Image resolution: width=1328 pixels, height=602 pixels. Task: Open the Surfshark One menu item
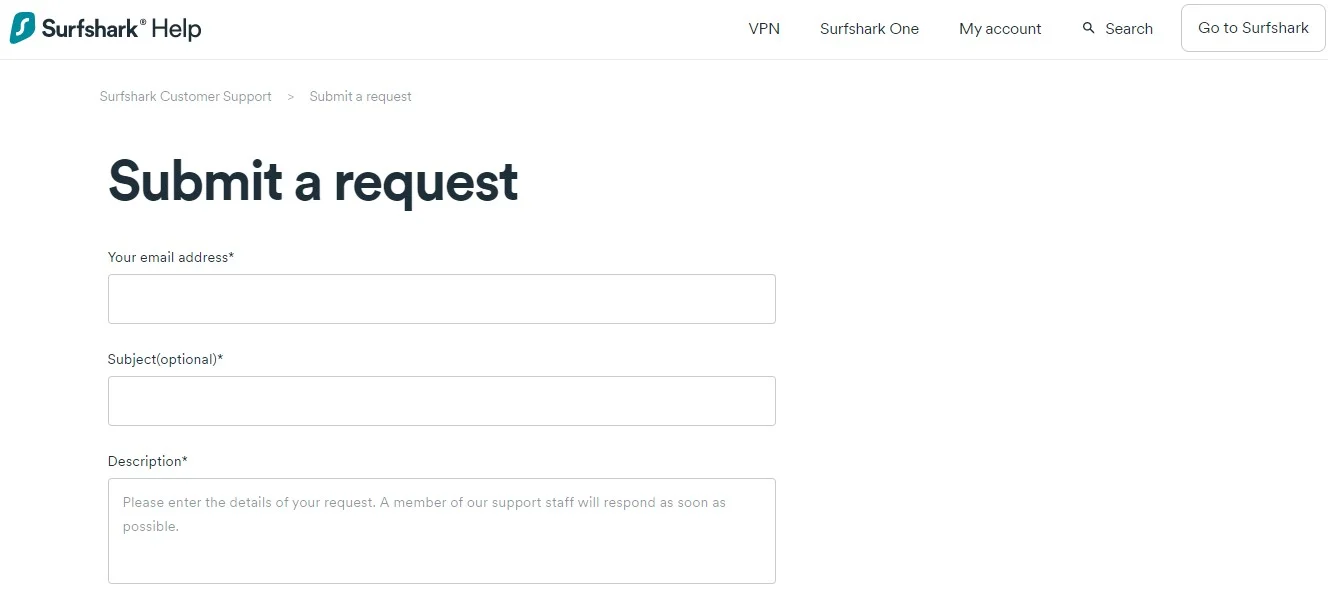(869, 29)
